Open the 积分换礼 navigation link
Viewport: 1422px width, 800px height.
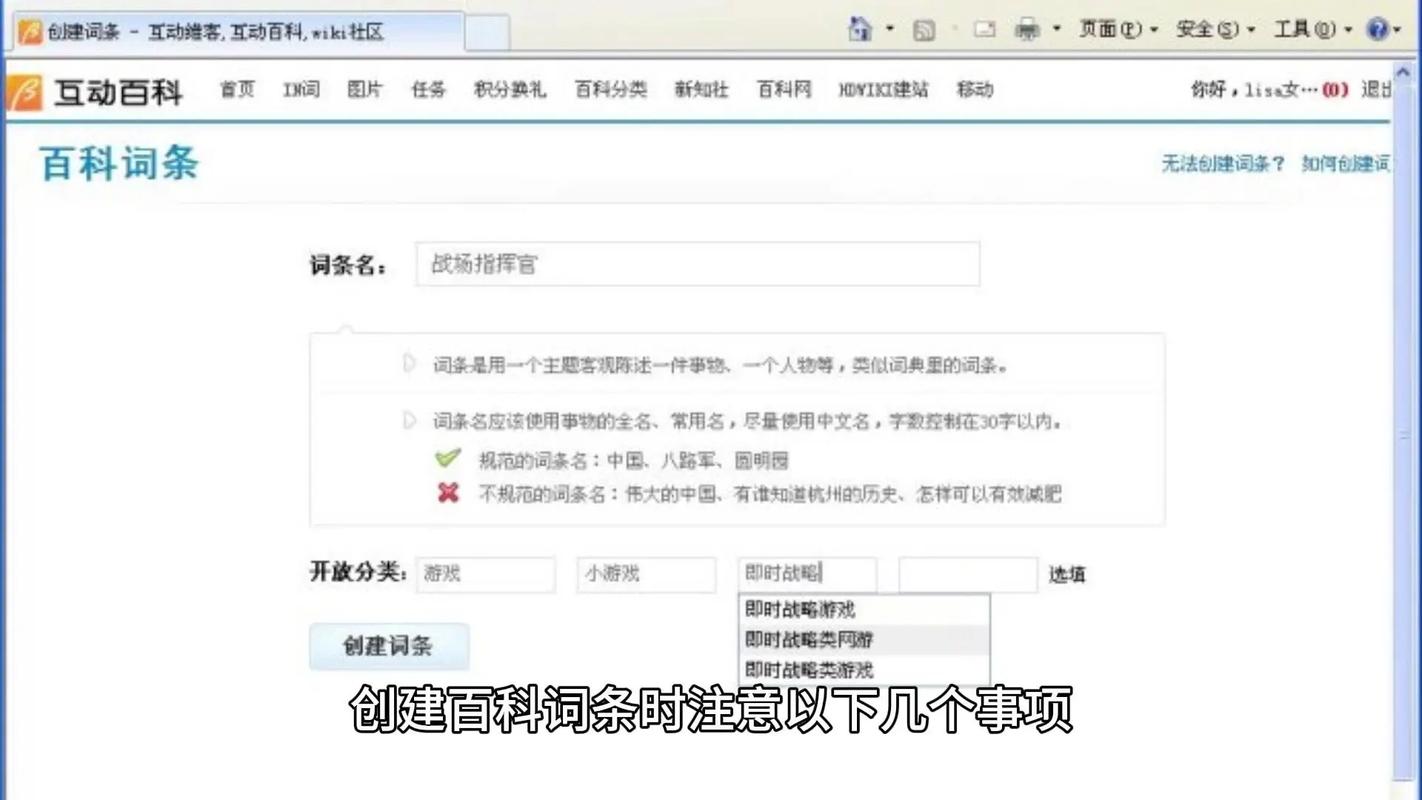click(510, 90)
